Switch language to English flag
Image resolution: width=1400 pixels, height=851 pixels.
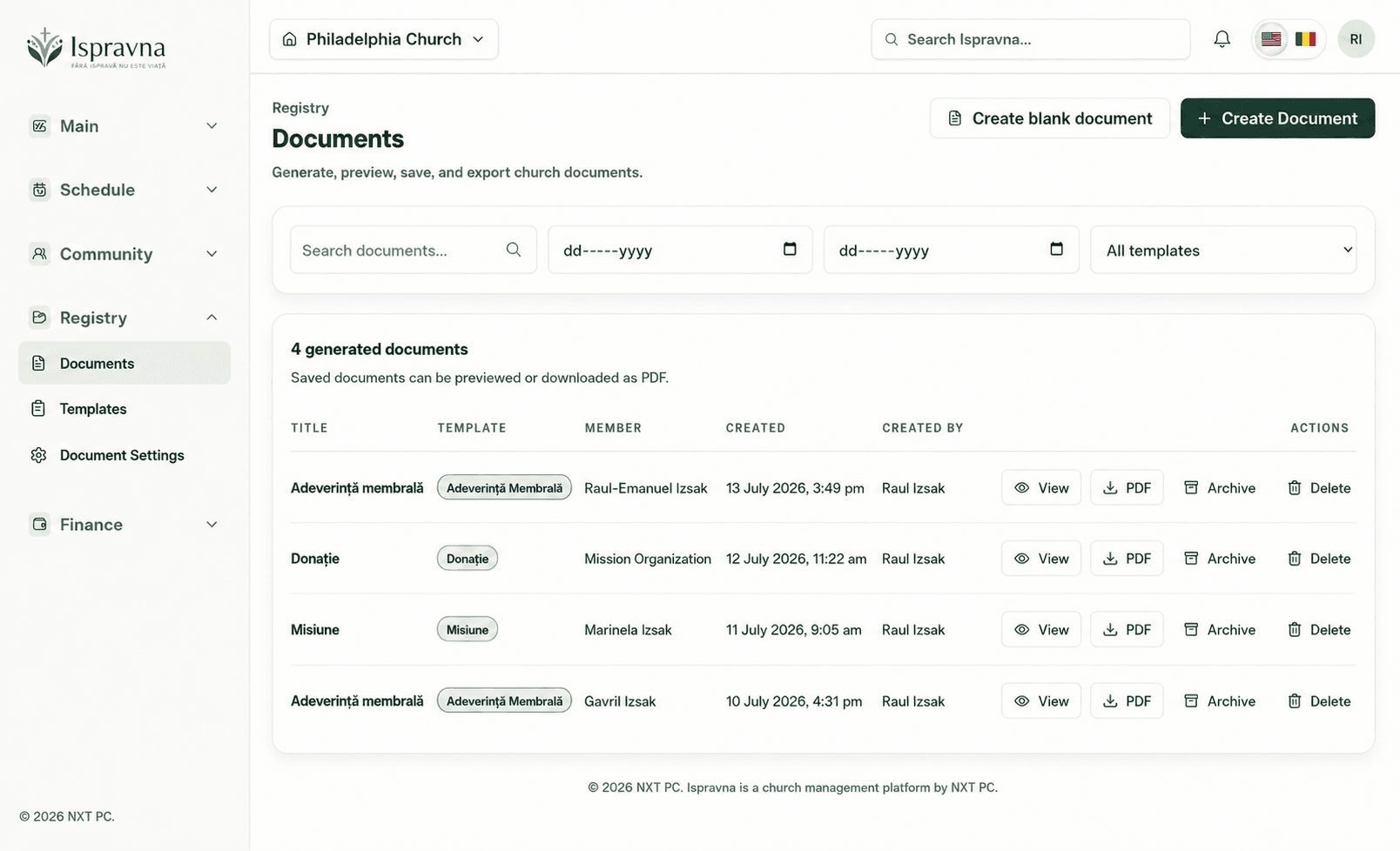tap(1271, 39)
